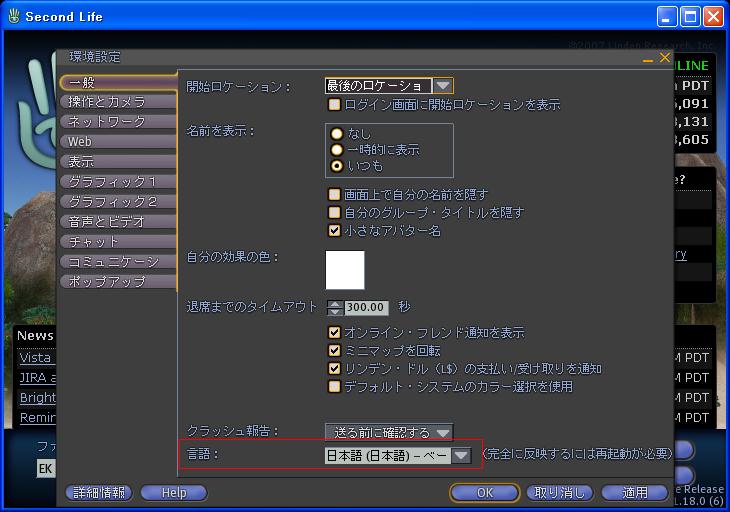Screen dimensions: 730x512
Task: Open the 操作とカメラ tab
Action: [118, 102]
